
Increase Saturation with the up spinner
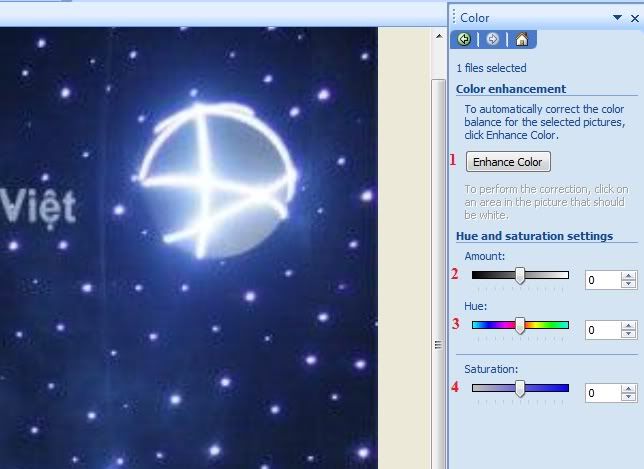click(628, 389)
